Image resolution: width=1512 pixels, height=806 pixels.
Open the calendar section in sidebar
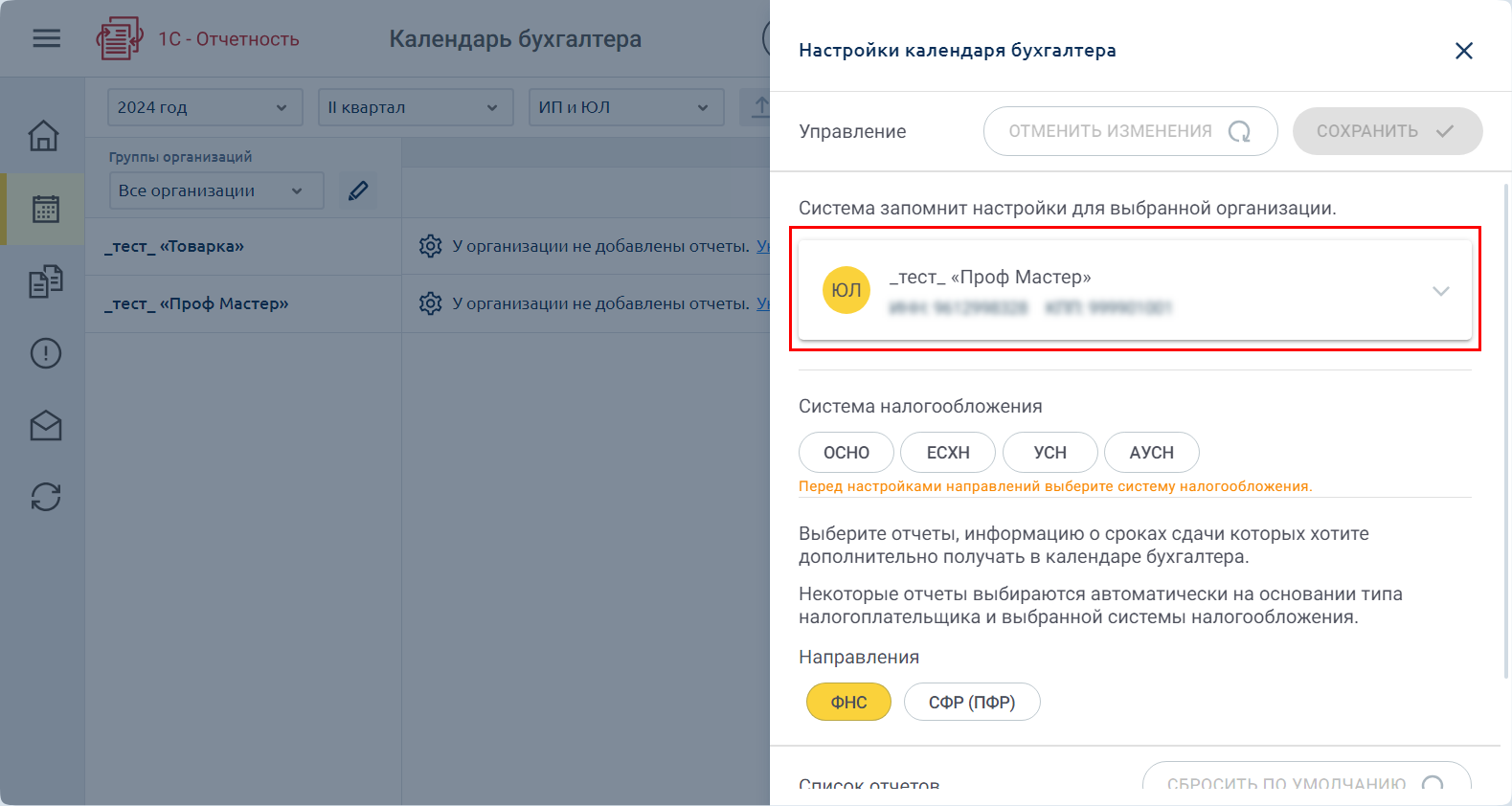pyautogui.click(x=45, y=209)
